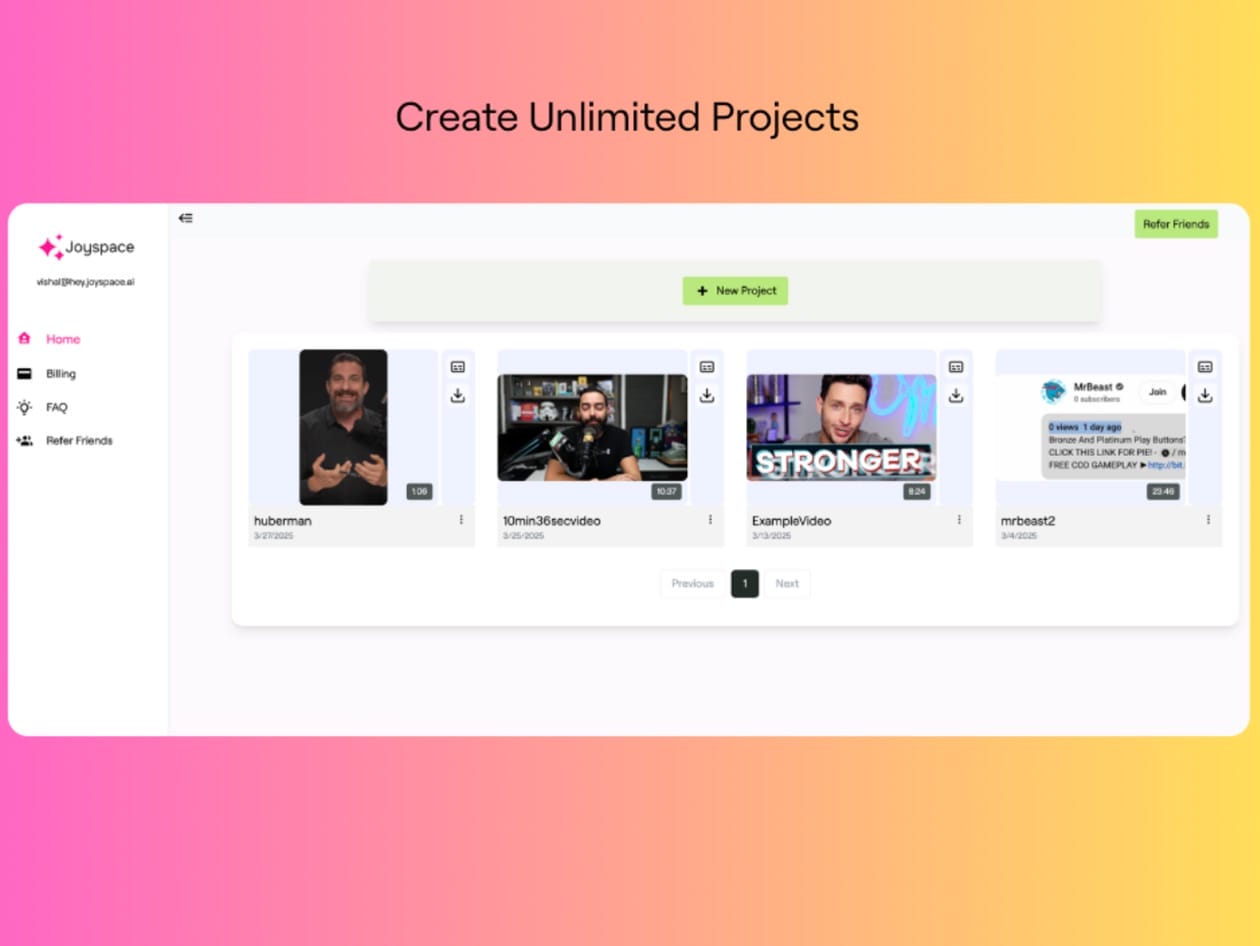1260x946 pixels.
Task: Collapse the sidebar with the menu toggle icon
Action: [x=185, y=218]
